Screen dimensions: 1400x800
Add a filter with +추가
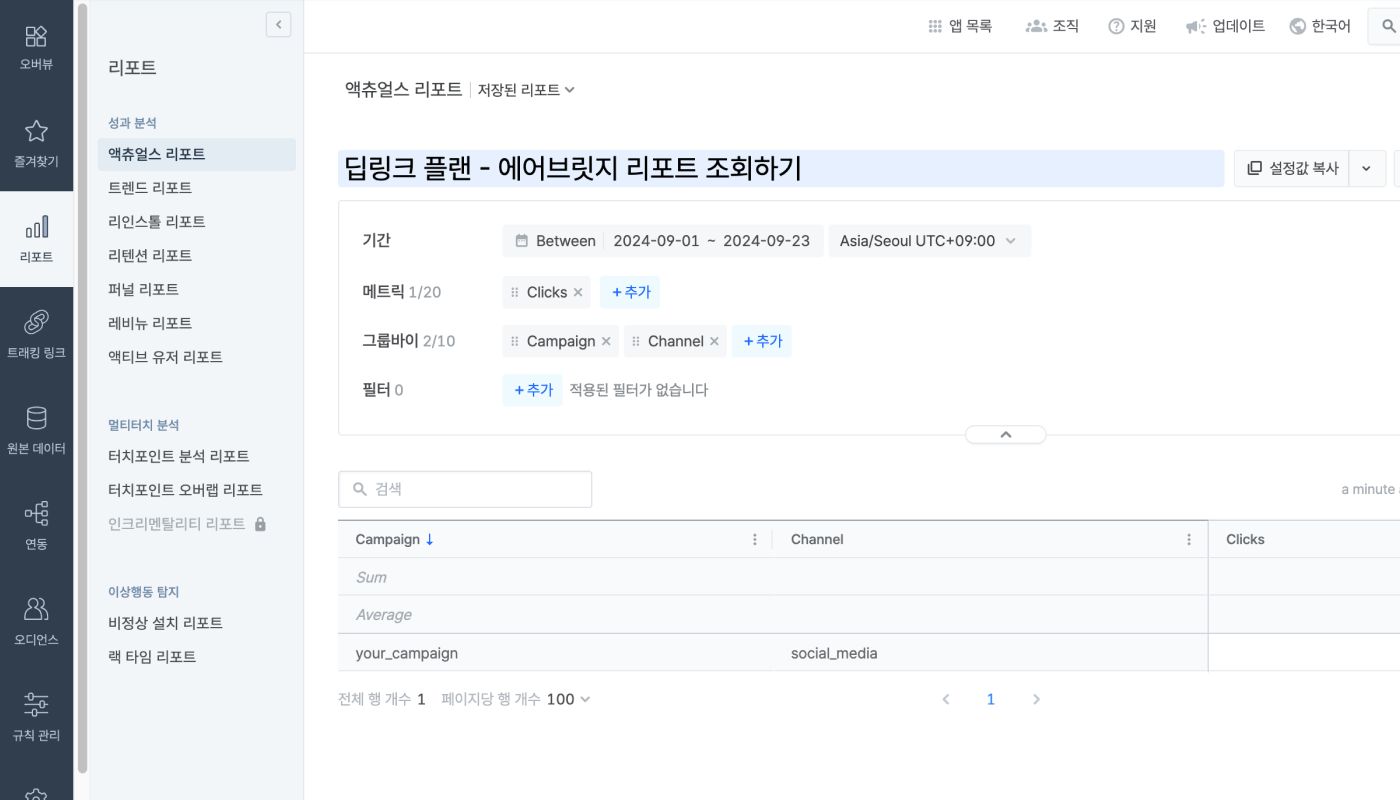click(532, 390)
